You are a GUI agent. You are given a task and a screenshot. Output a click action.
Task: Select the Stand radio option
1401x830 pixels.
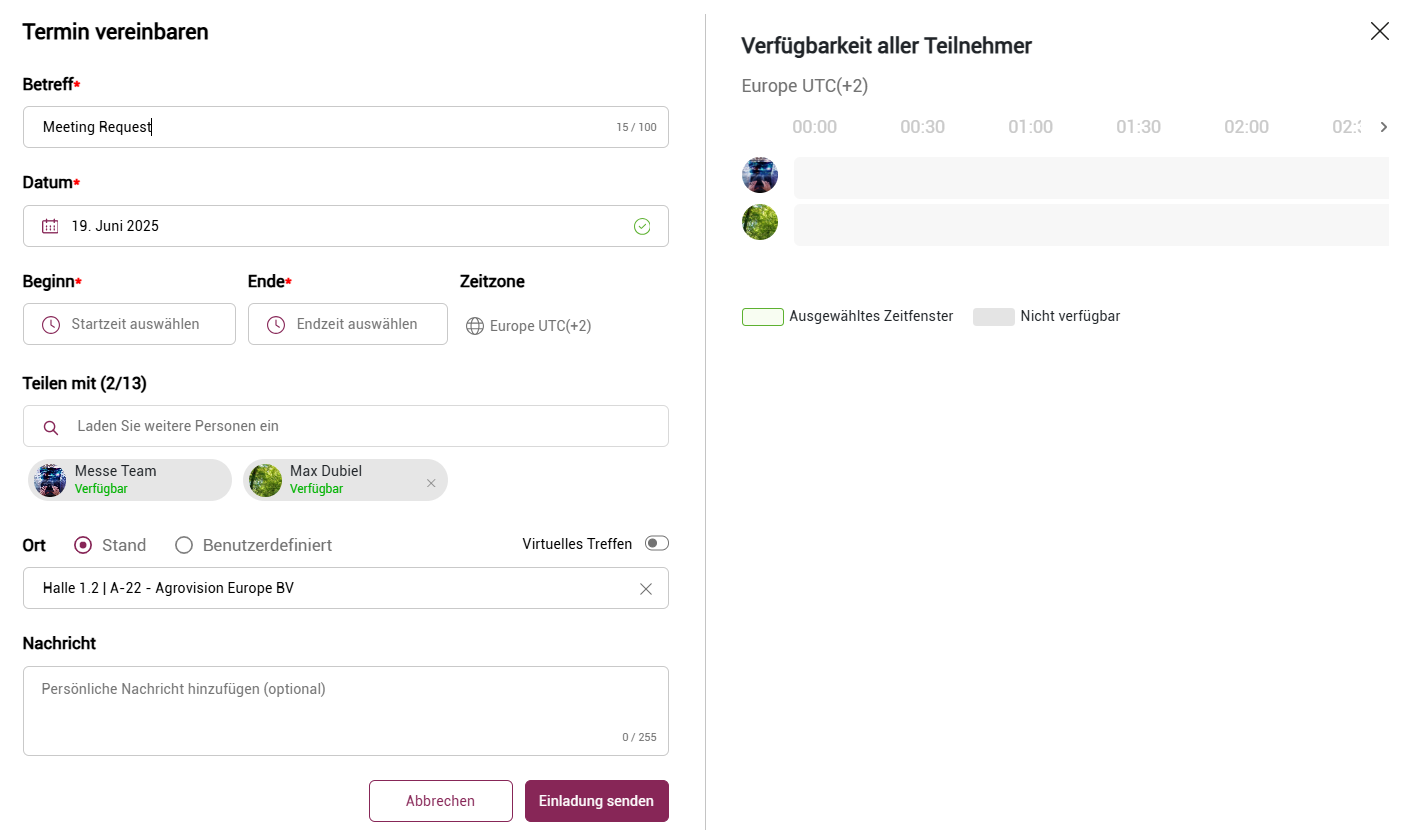pyautogui.click(x=84, y=545)
